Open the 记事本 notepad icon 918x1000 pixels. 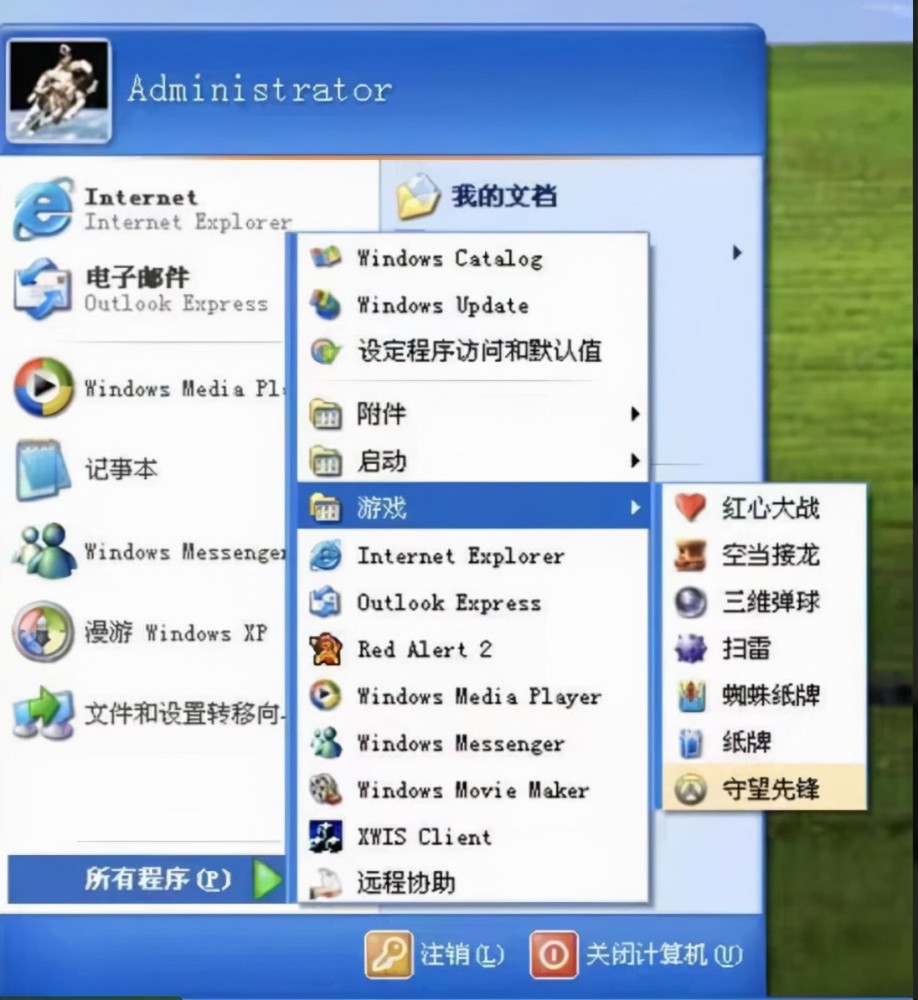point(43,469)
